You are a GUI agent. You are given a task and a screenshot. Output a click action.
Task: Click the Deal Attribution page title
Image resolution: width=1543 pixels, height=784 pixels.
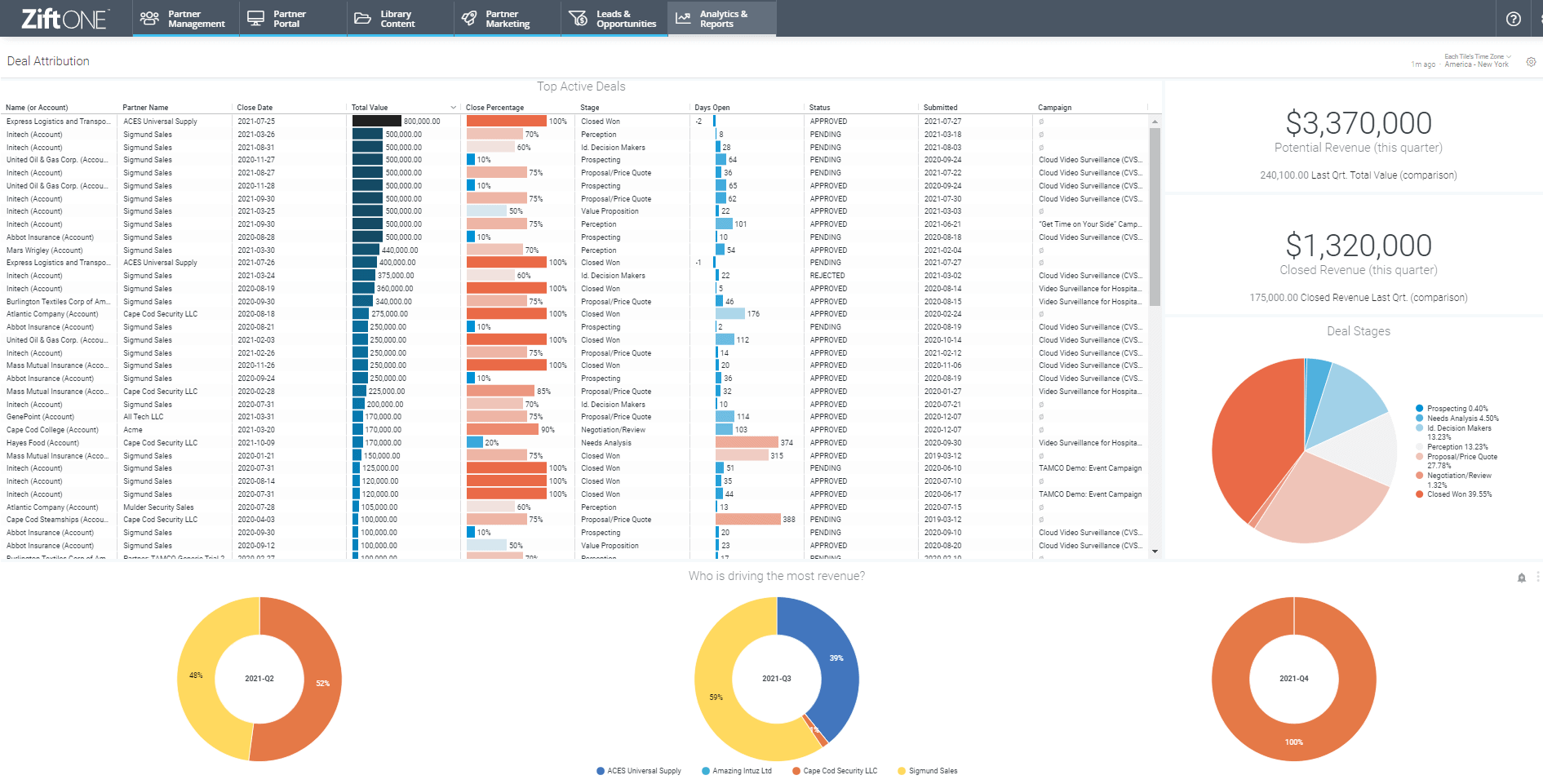pyautogui.click(x=48, y=61)
